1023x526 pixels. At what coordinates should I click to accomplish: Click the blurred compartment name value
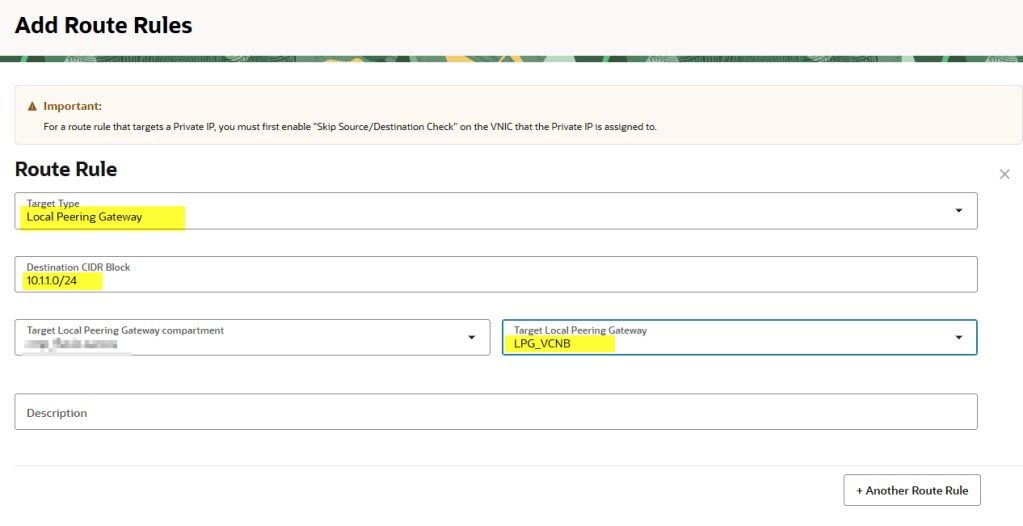(x=71, y=344)
